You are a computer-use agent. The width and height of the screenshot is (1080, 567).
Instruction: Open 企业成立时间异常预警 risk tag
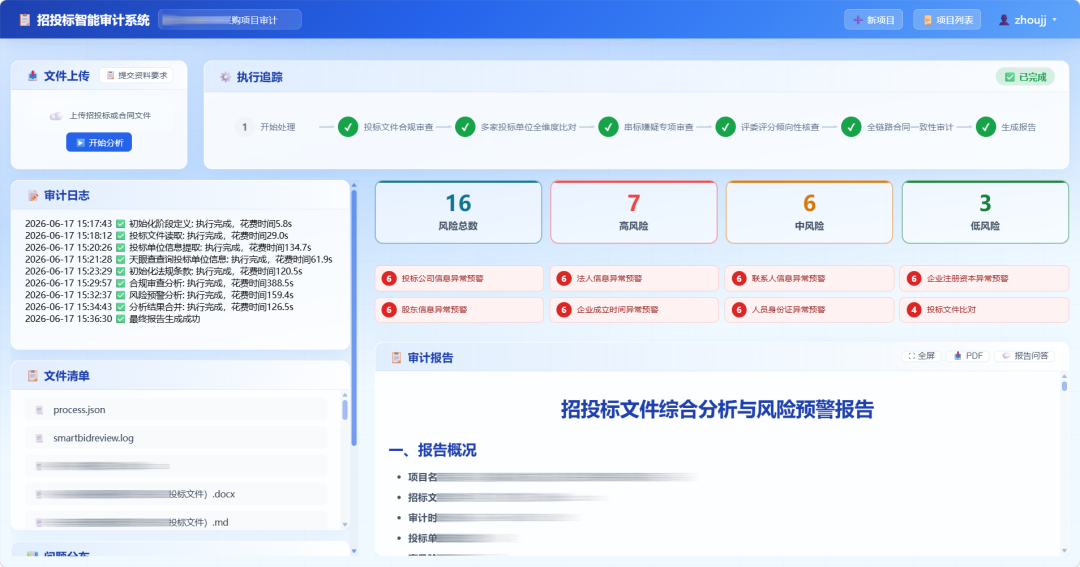click(x=634, y=310)
